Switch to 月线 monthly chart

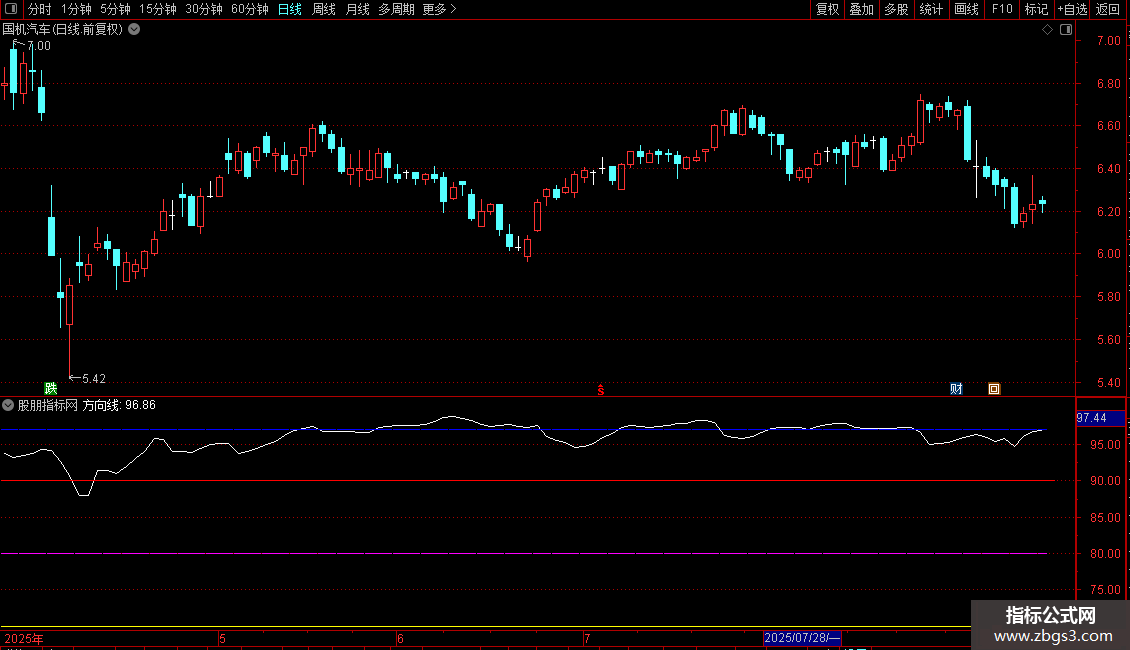[x=357, y=9]
